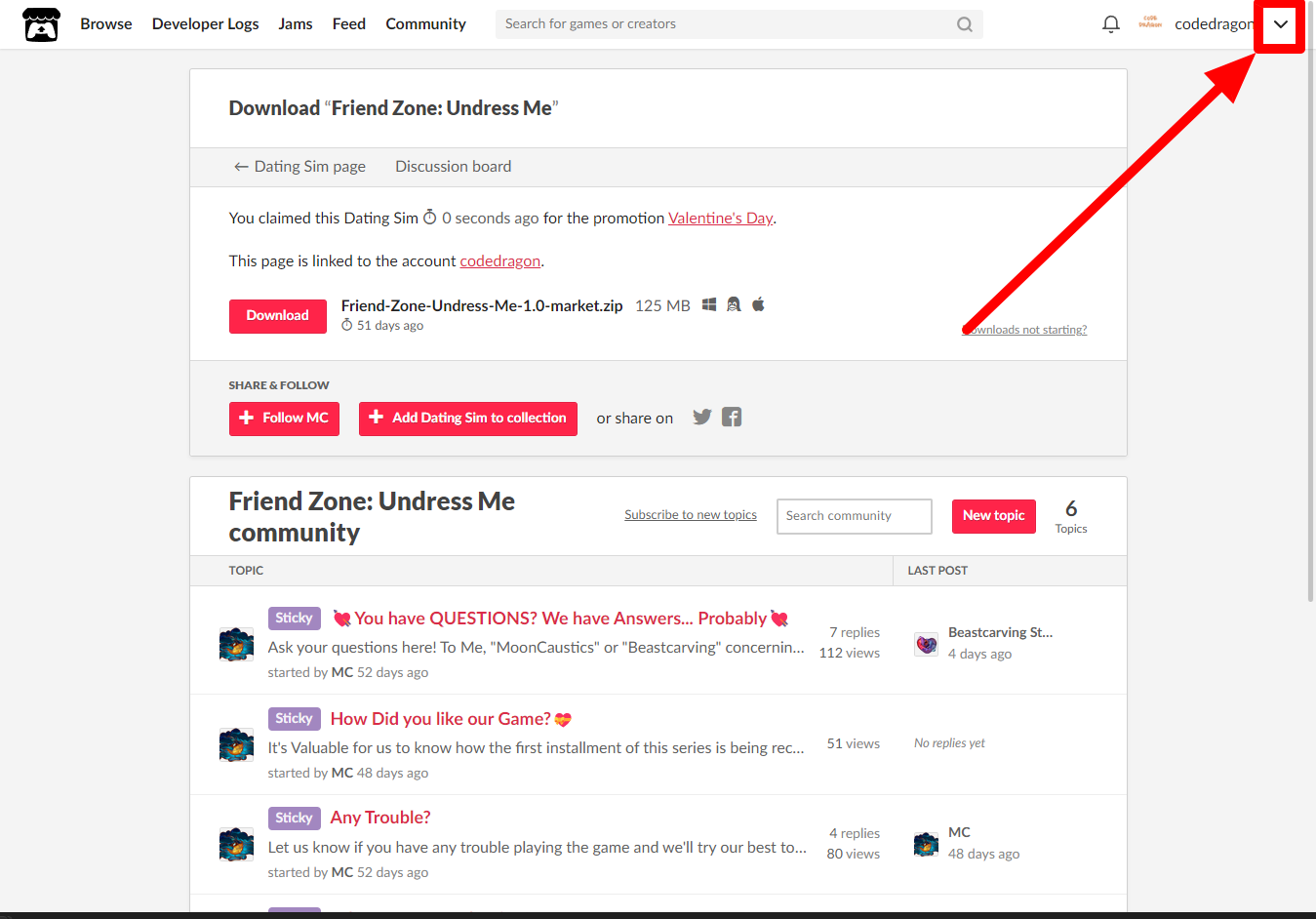This screenshot has width=1316, height=919.
Task: Open the Community page
Action: [x=425, y=24]
